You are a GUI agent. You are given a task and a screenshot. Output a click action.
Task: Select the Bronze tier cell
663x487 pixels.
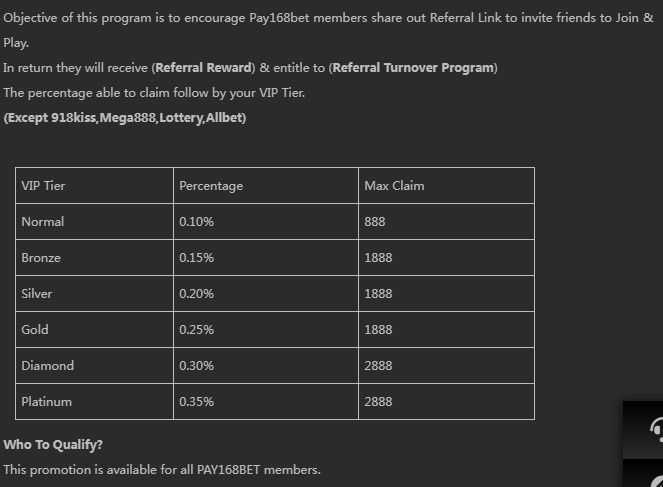pos(41,258)
